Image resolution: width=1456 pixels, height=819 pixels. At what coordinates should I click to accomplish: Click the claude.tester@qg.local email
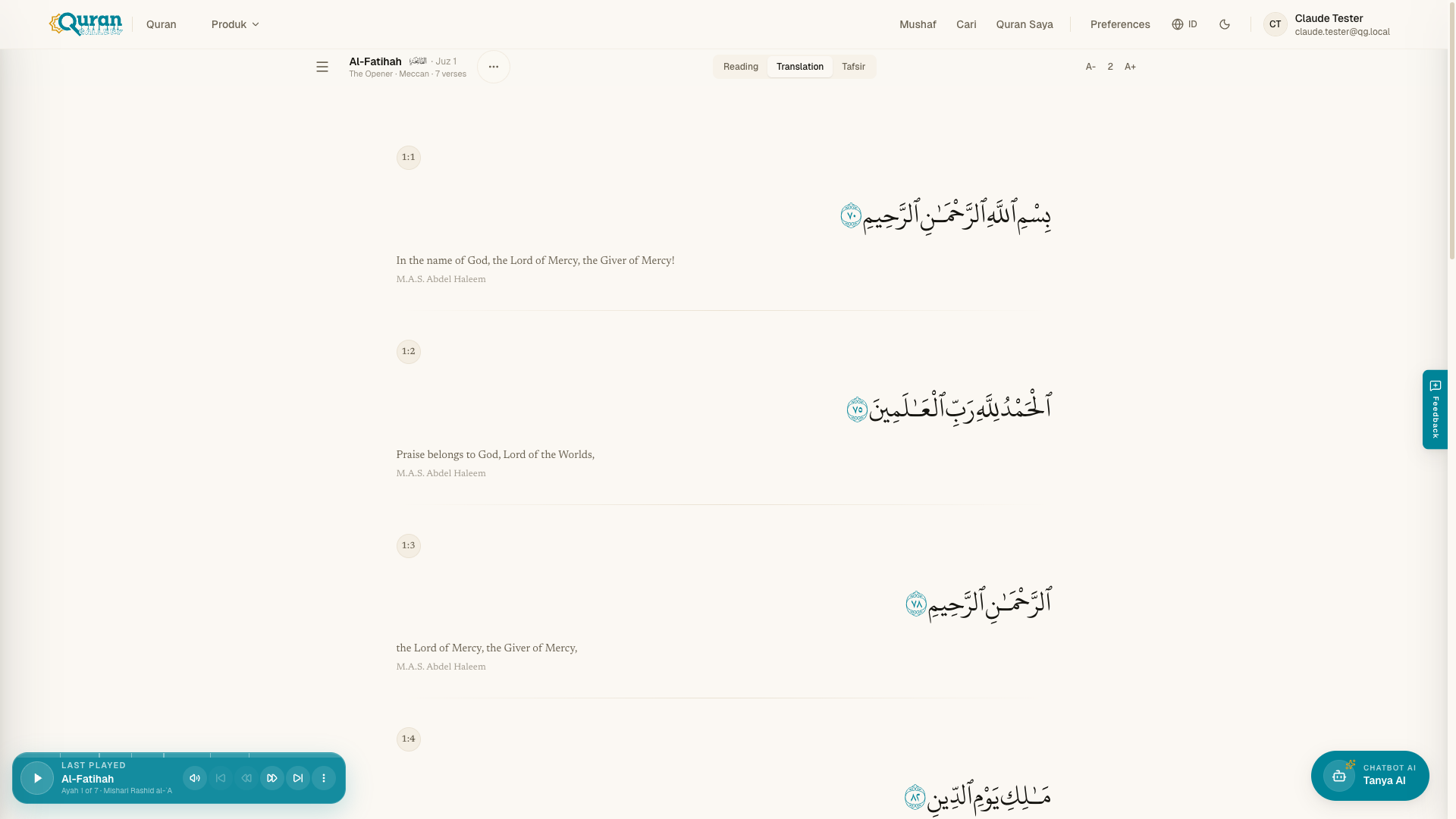click(x=1342, y=32)
